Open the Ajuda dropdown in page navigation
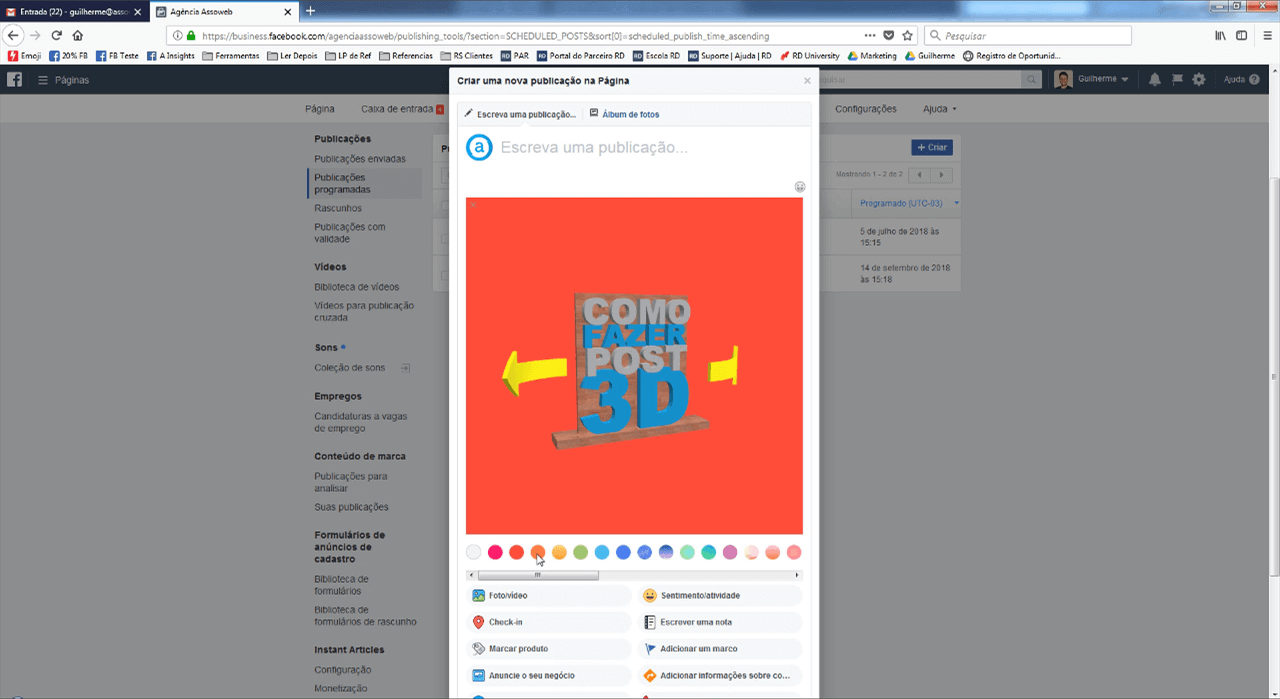This screenshot has height=699, width=1280. coord(939,109)
